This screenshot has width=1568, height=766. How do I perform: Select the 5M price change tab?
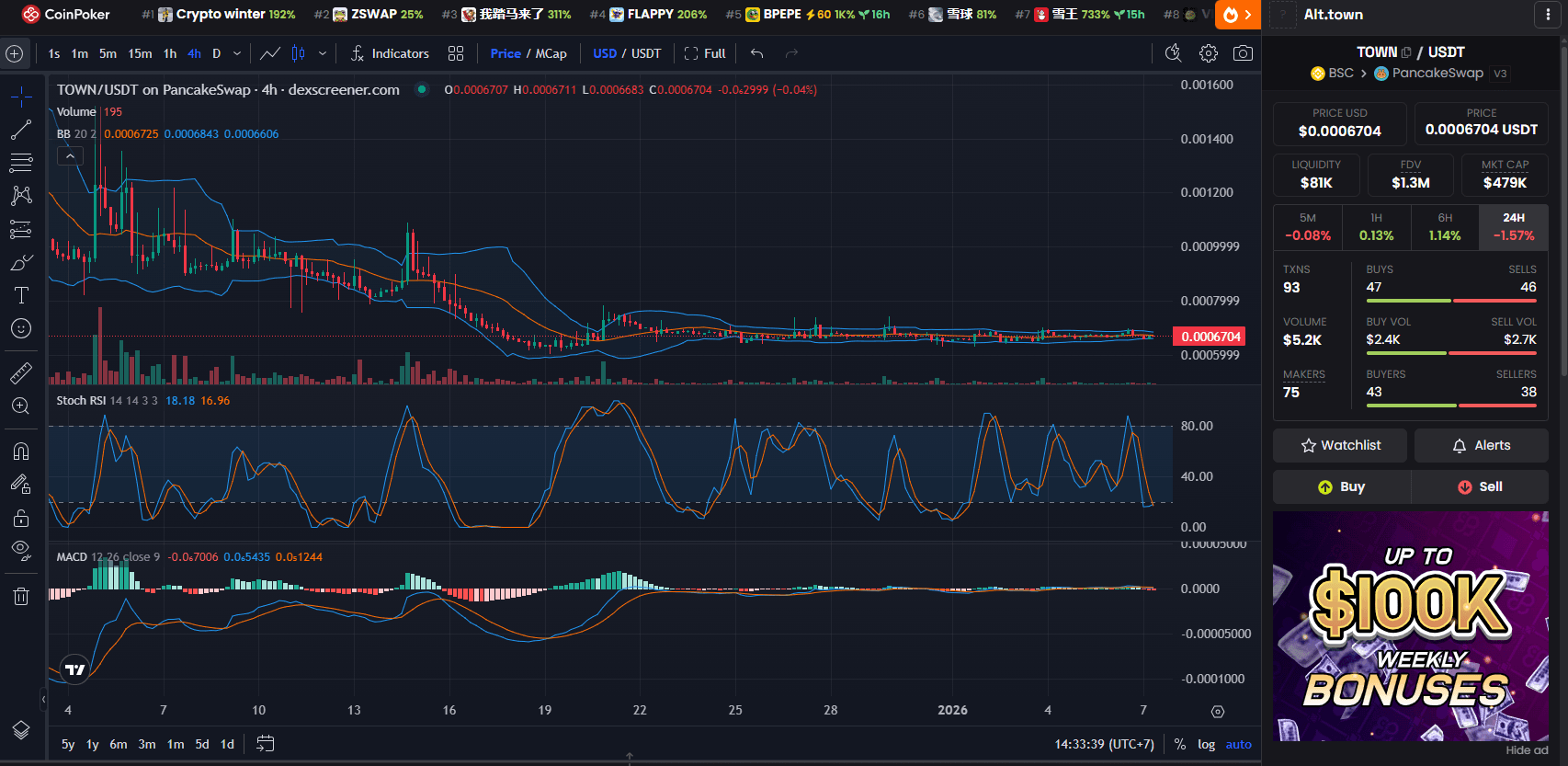[x=1308, y=227]
